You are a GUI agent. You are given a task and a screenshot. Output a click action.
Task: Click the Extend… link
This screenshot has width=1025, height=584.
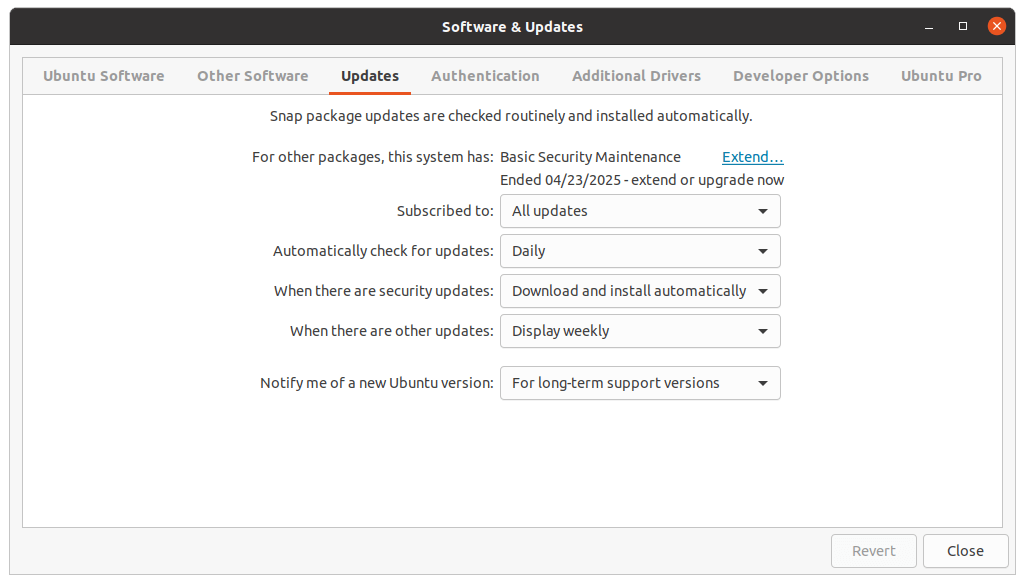(x=752, y=157)
